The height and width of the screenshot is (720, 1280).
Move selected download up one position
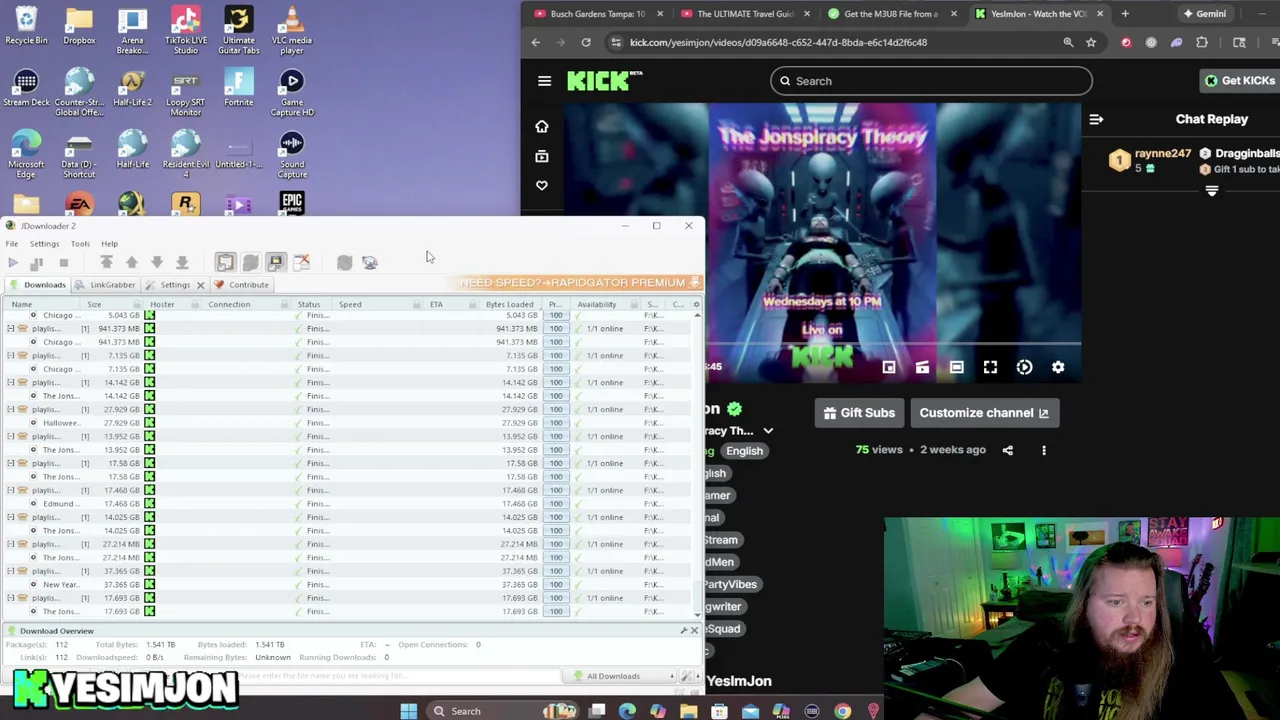[x=131, y=262]
